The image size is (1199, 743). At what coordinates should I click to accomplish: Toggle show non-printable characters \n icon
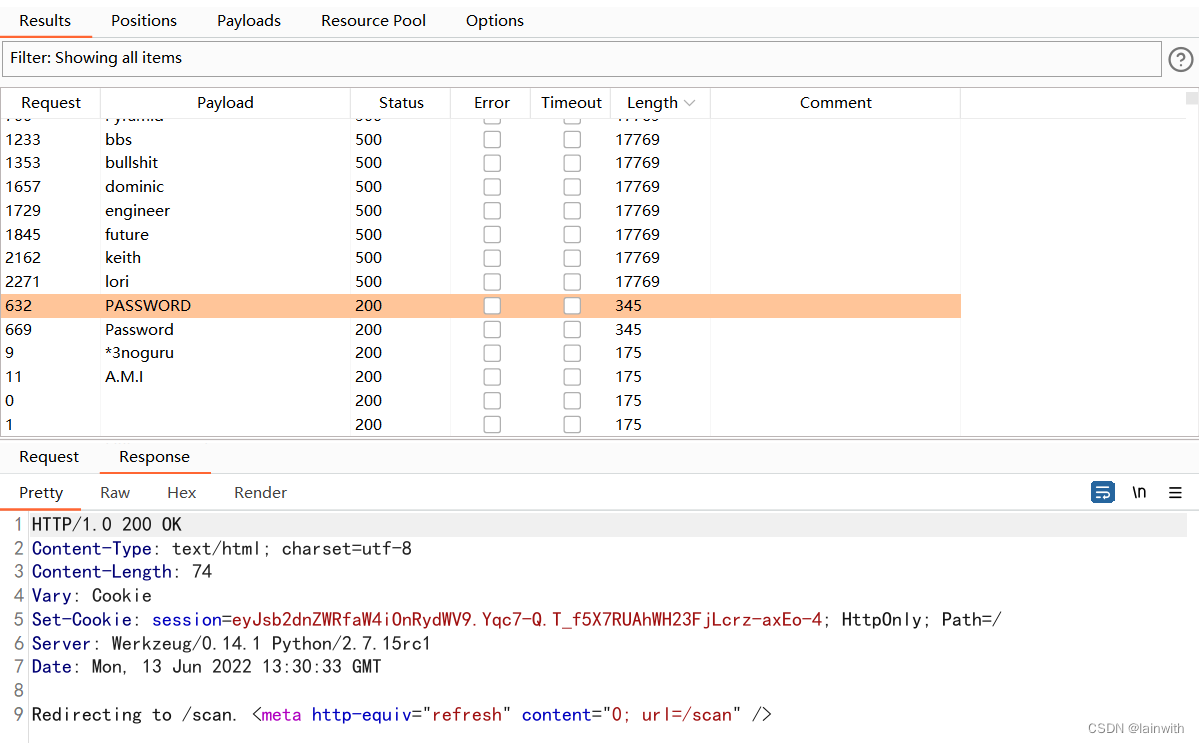click(1139, 492)
